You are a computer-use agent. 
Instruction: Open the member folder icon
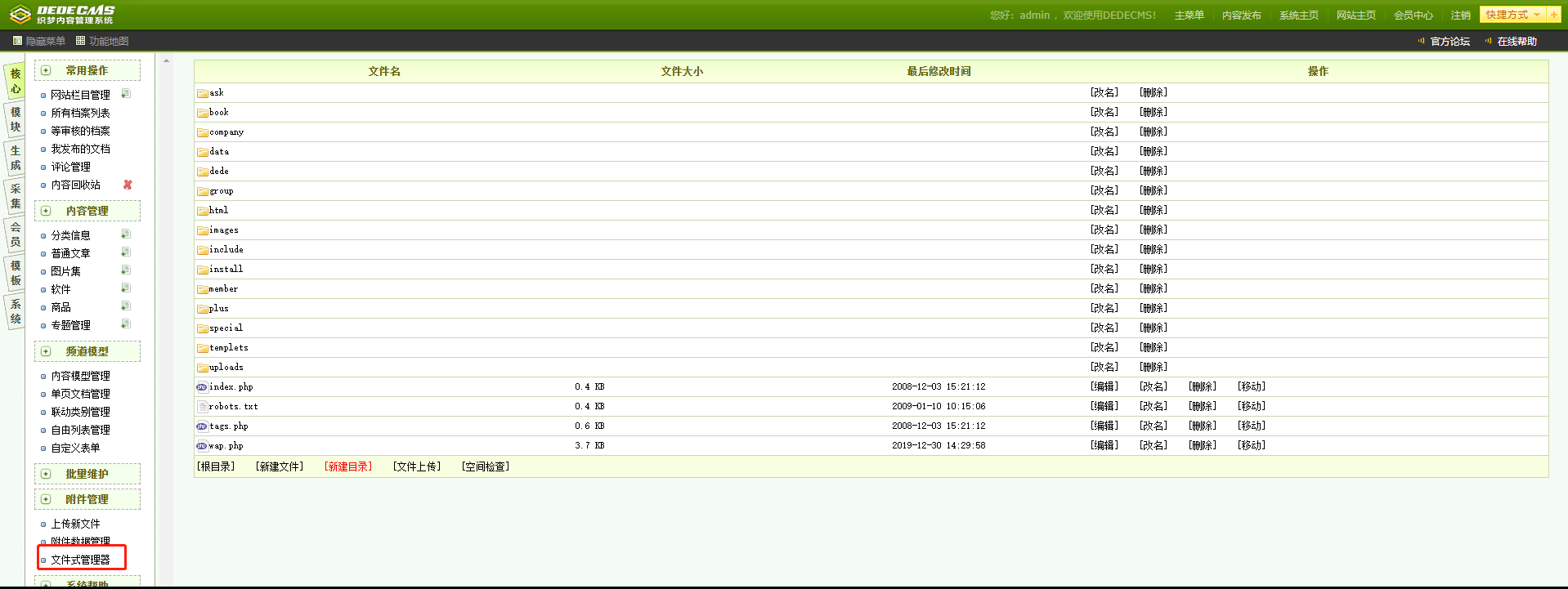(203, 289)
